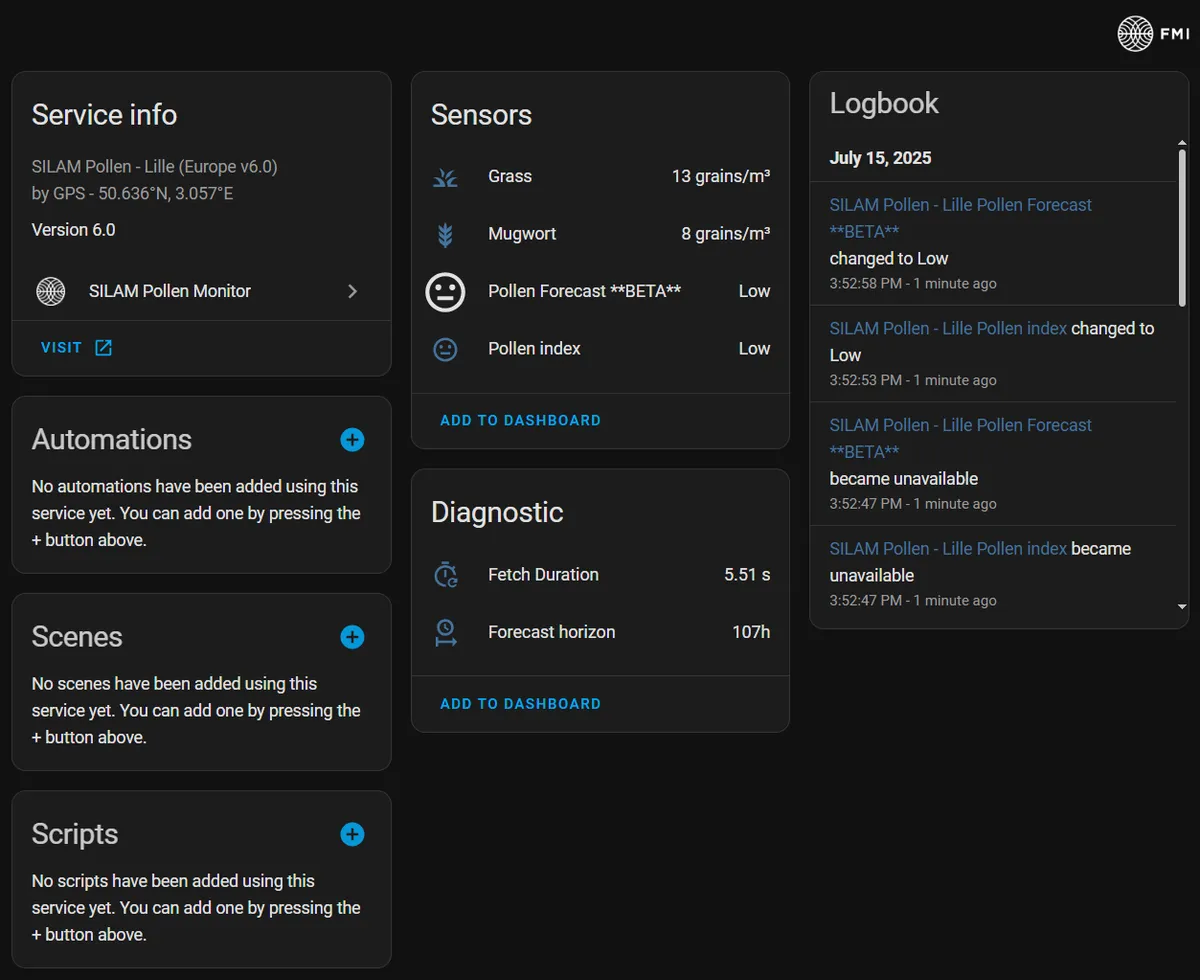Open the Grass sensor row label
Image resolution: width=1200 pixels, height=980 pixels.
(510, 176)
